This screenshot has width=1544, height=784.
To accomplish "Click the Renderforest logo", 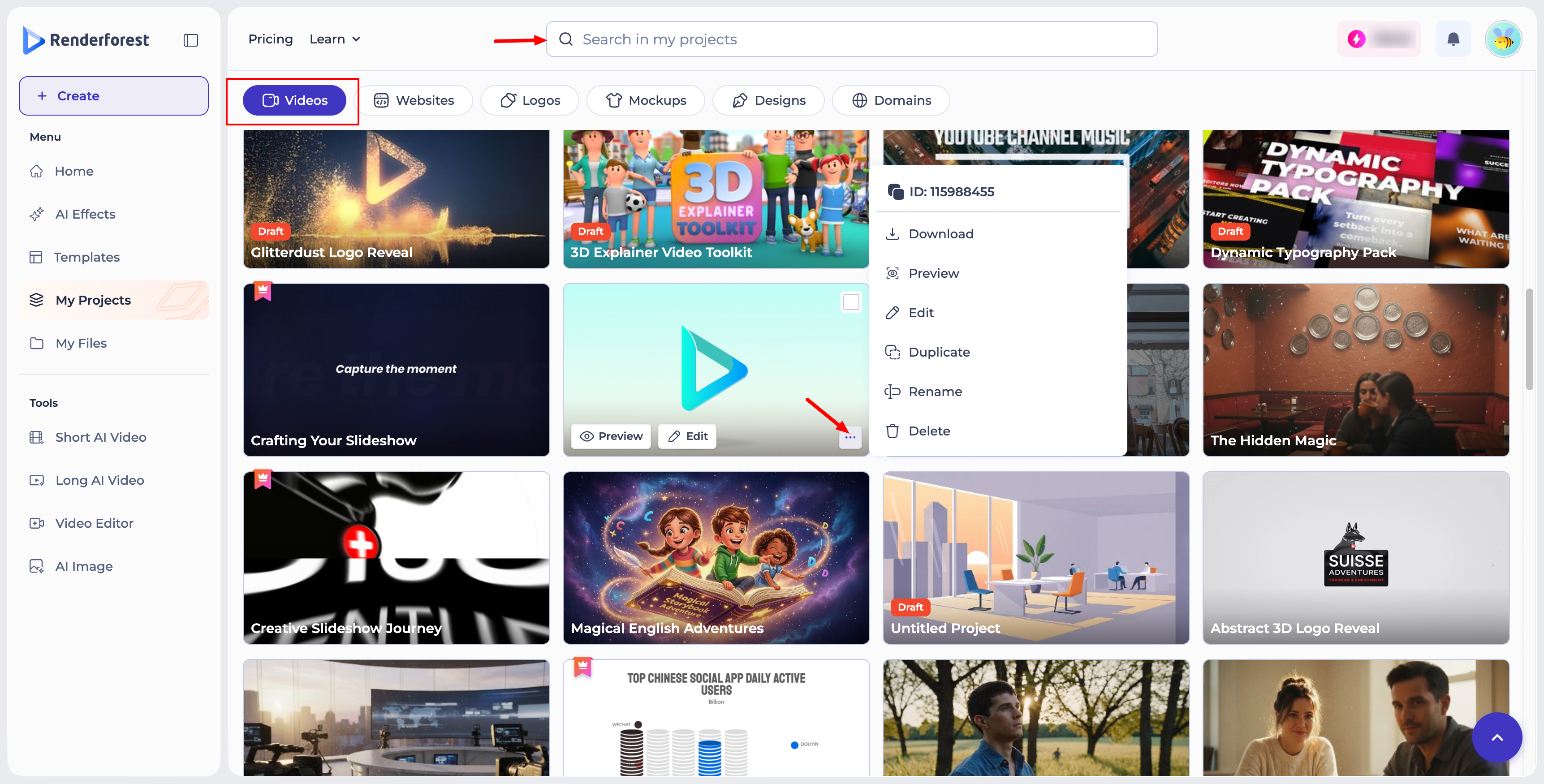I will coord(86,40).
